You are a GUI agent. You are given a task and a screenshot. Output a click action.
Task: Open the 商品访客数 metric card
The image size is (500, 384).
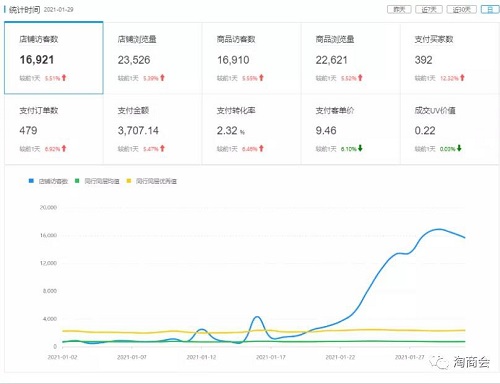click(251, 58)
